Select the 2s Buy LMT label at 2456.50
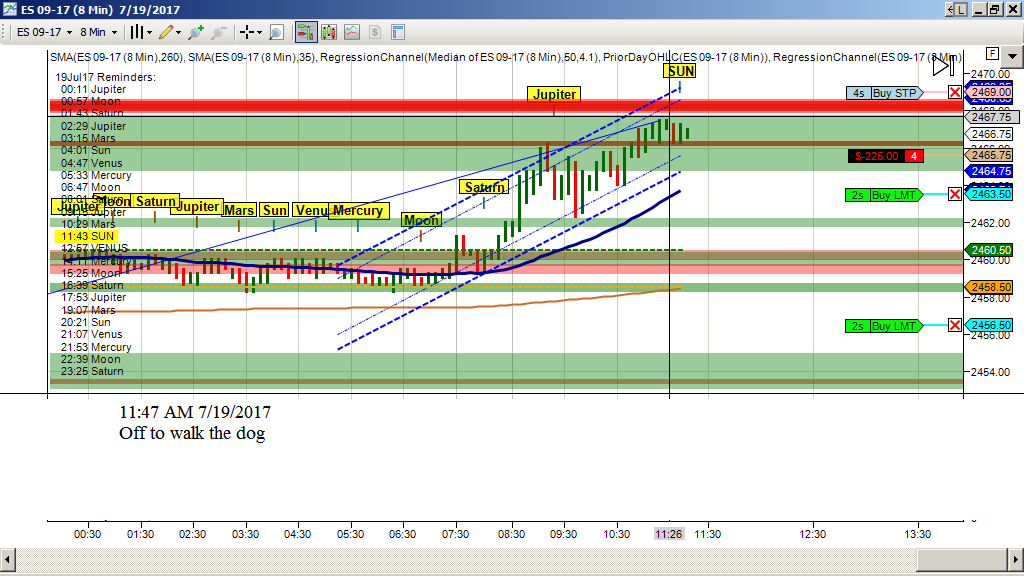 [884, 325]
